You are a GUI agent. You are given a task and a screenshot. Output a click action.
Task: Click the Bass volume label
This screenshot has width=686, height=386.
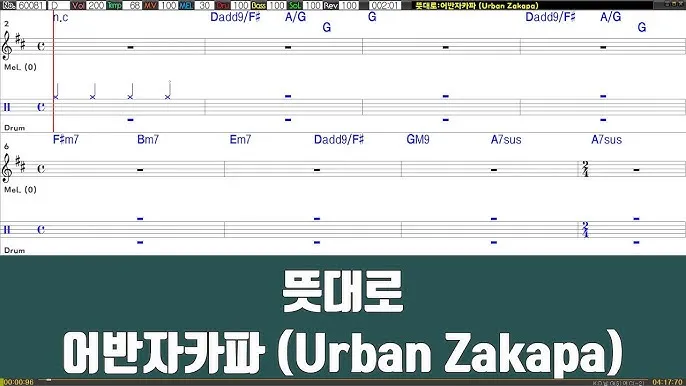258,5
